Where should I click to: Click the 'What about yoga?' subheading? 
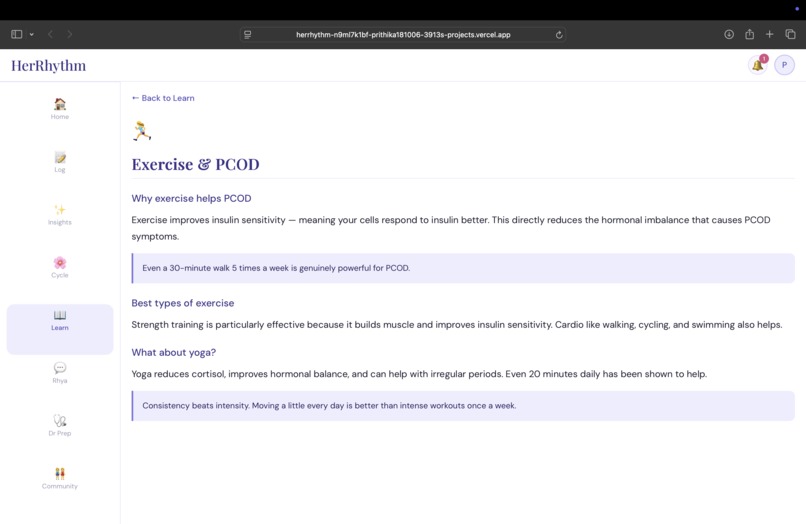click(174, 353)
